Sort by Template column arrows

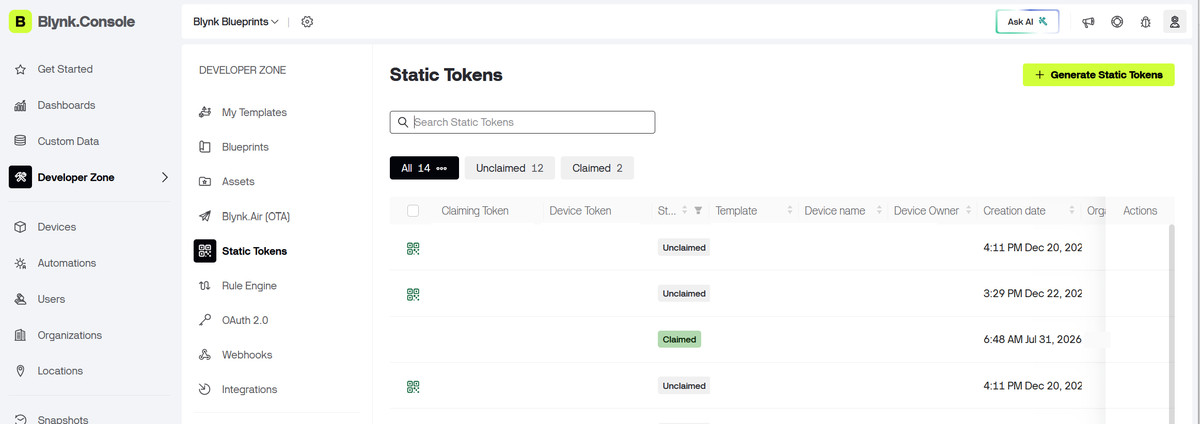click(x=790, y=211)
